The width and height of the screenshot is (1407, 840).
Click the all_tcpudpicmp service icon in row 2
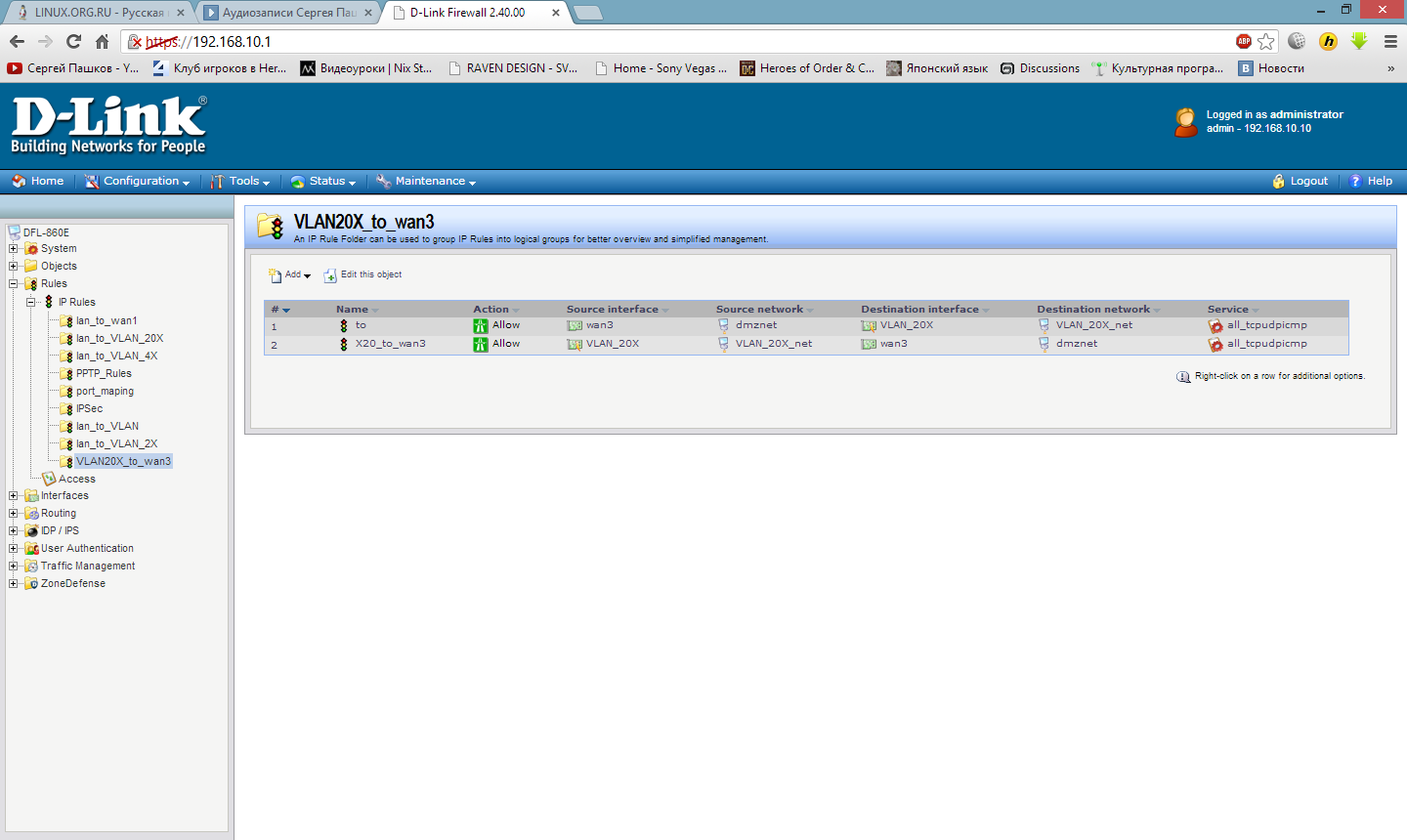[x=1215, y=345]
